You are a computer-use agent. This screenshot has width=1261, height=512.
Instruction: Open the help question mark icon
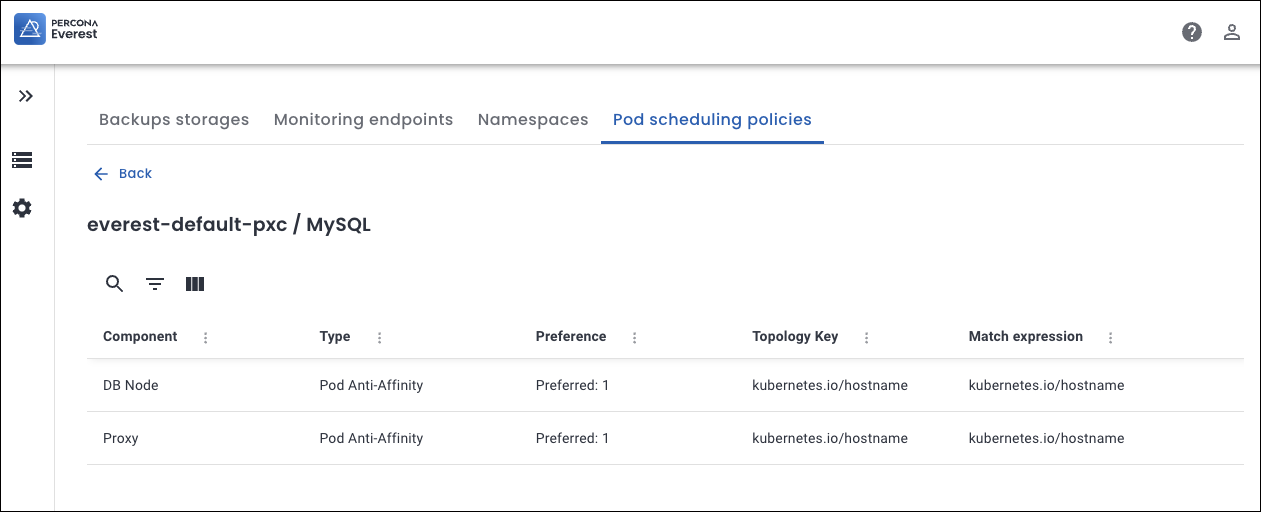coord(1192,32)
